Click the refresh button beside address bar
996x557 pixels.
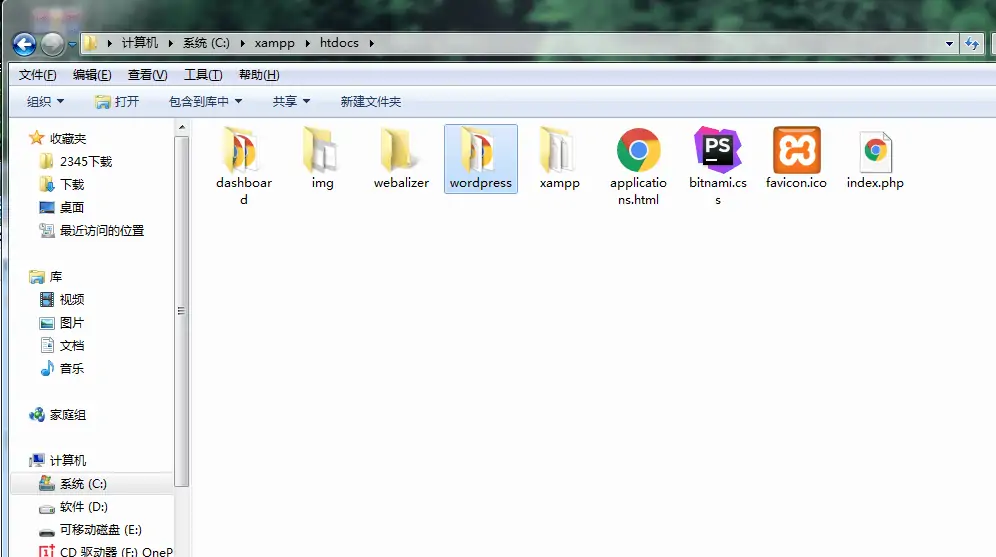pyautogui.click(x=972, y=44)
